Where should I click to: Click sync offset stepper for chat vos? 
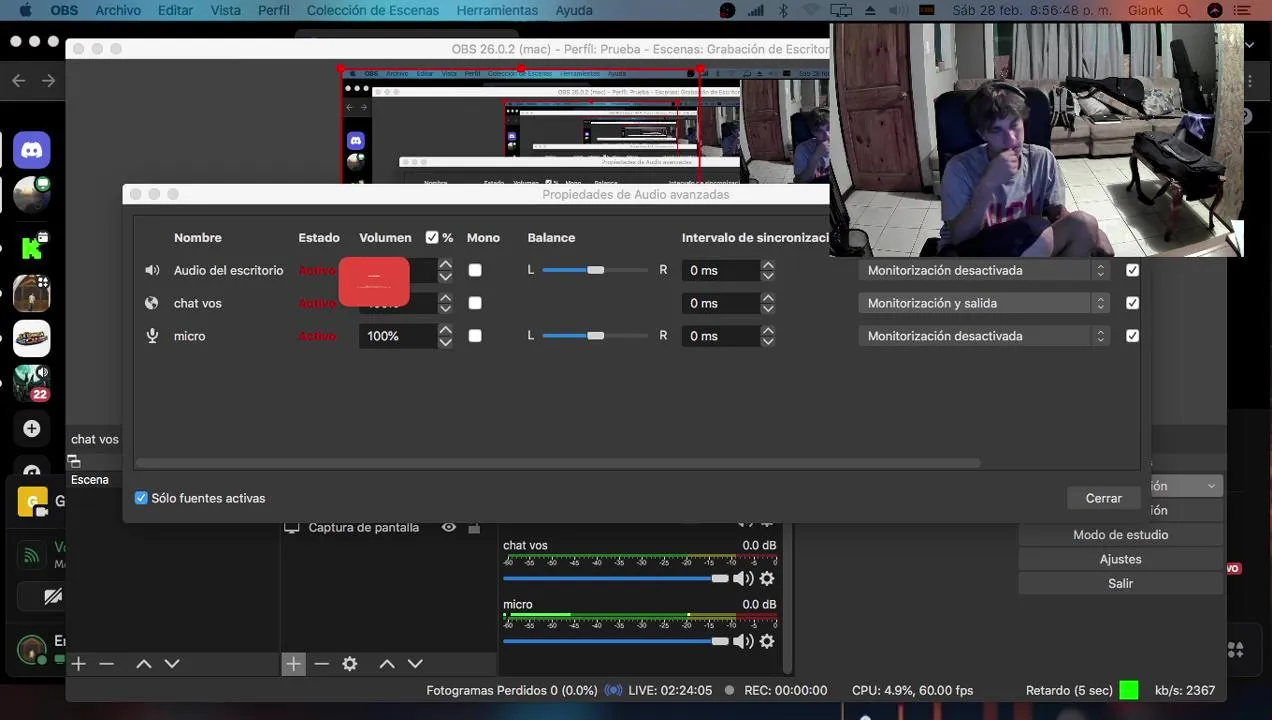click(768, 303)
